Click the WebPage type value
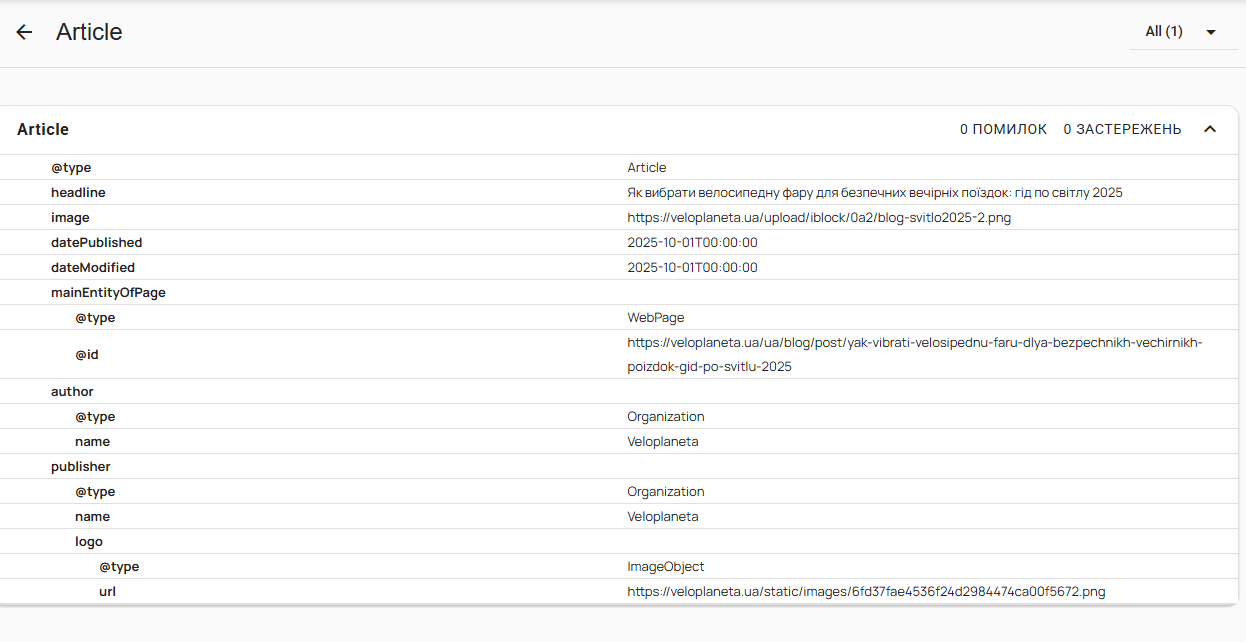The width and height of the screenshot is (1246, 642). tap(656, 317)
